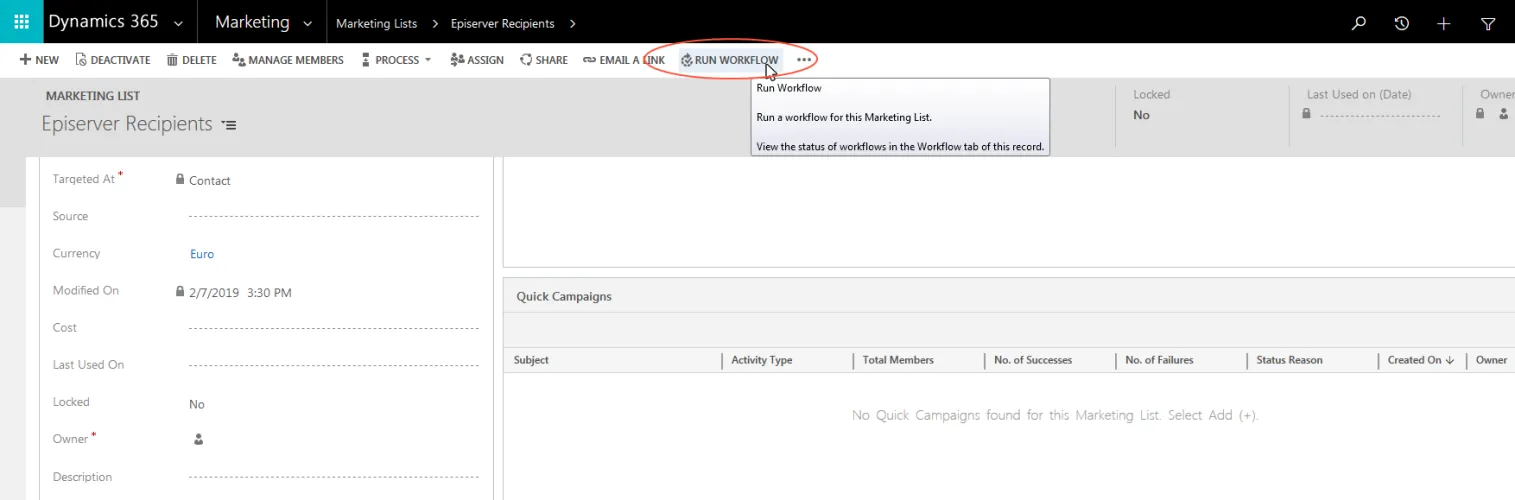Delete the marketing list

click(x=191, y=60)
